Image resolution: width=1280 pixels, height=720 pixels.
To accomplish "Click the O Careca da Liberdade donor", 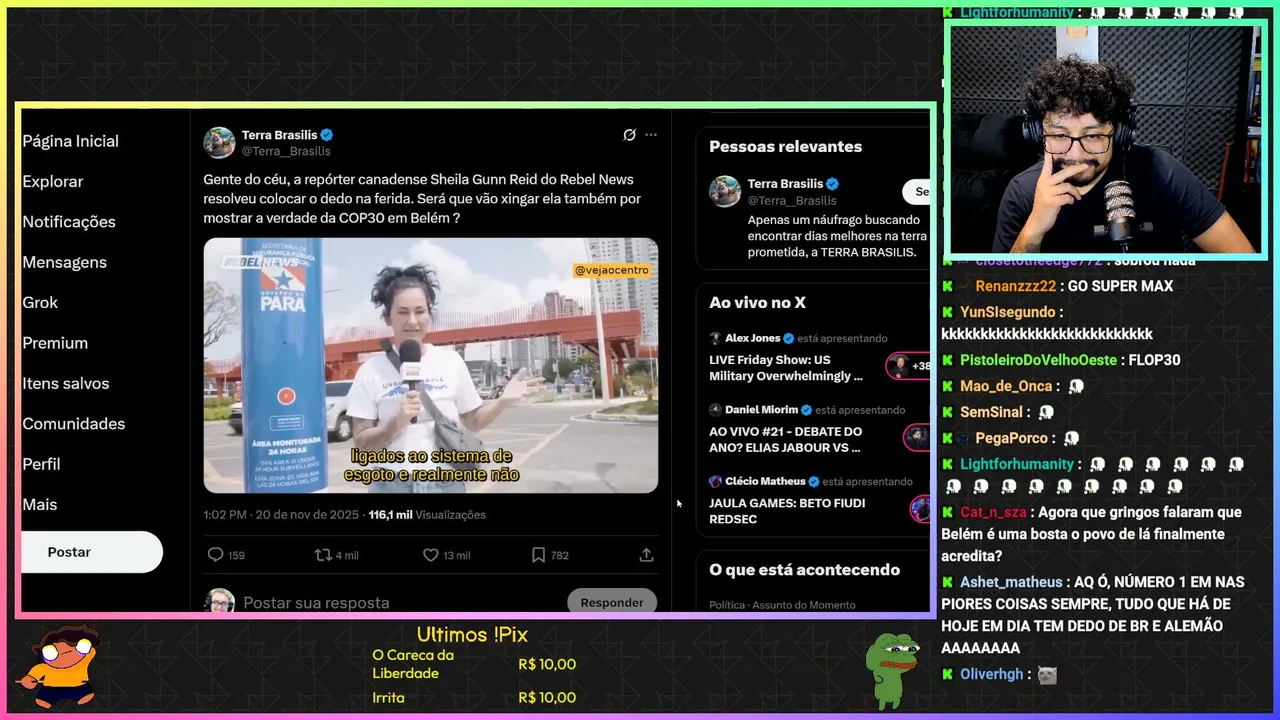I will [x=413, y=664].
